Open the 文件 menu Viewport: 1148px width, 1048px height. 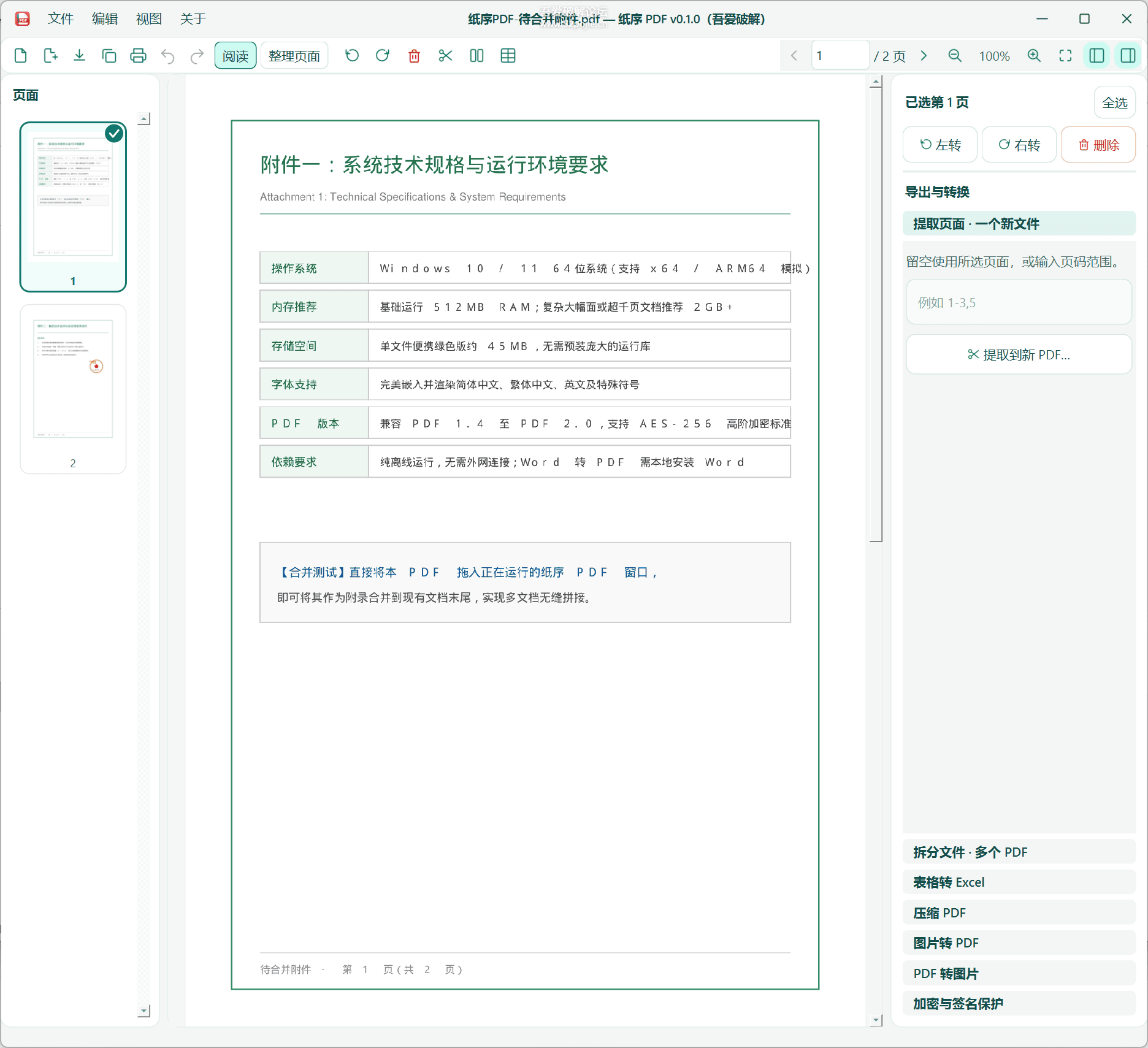pyautogui.click(x=61, y=19)
